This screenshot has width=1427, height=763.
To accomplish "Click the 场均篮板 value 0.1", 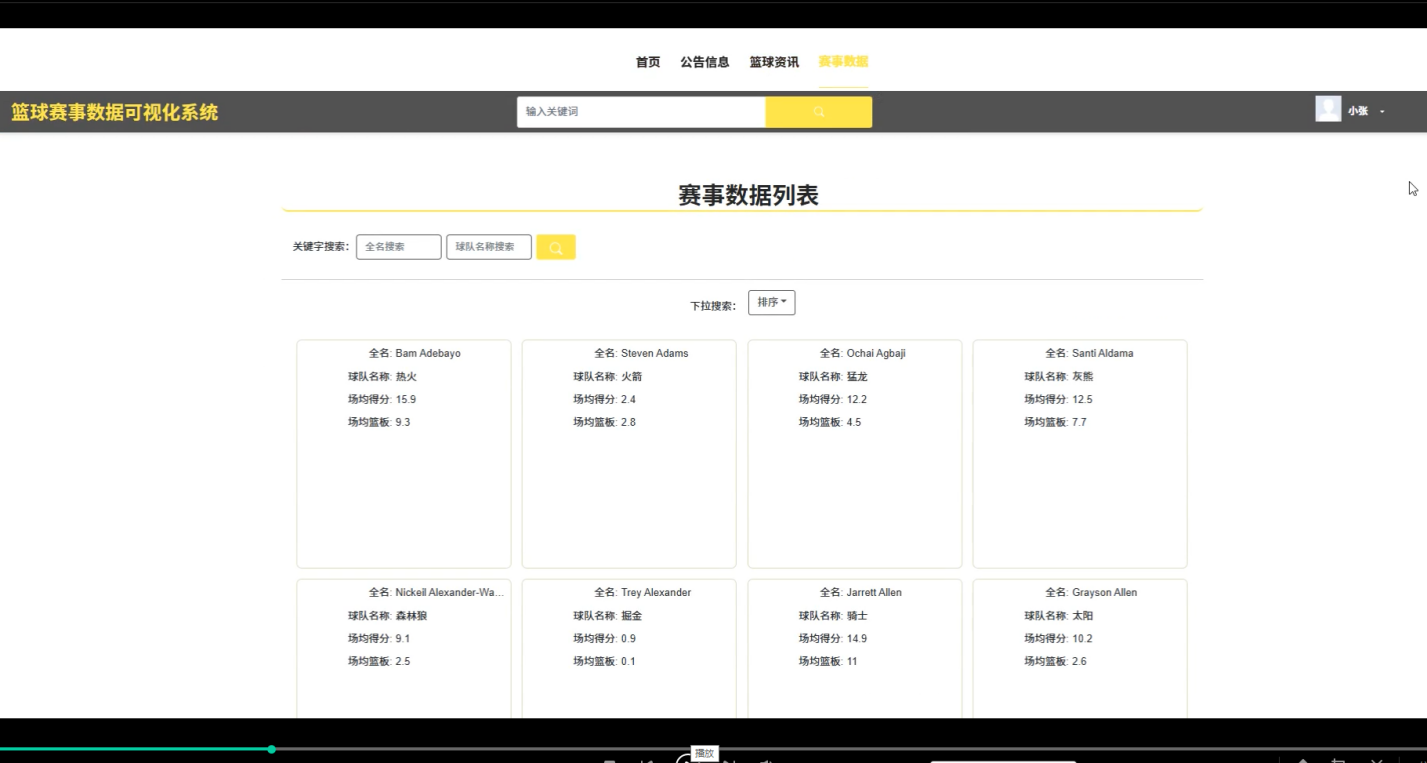I will (628, 662).
